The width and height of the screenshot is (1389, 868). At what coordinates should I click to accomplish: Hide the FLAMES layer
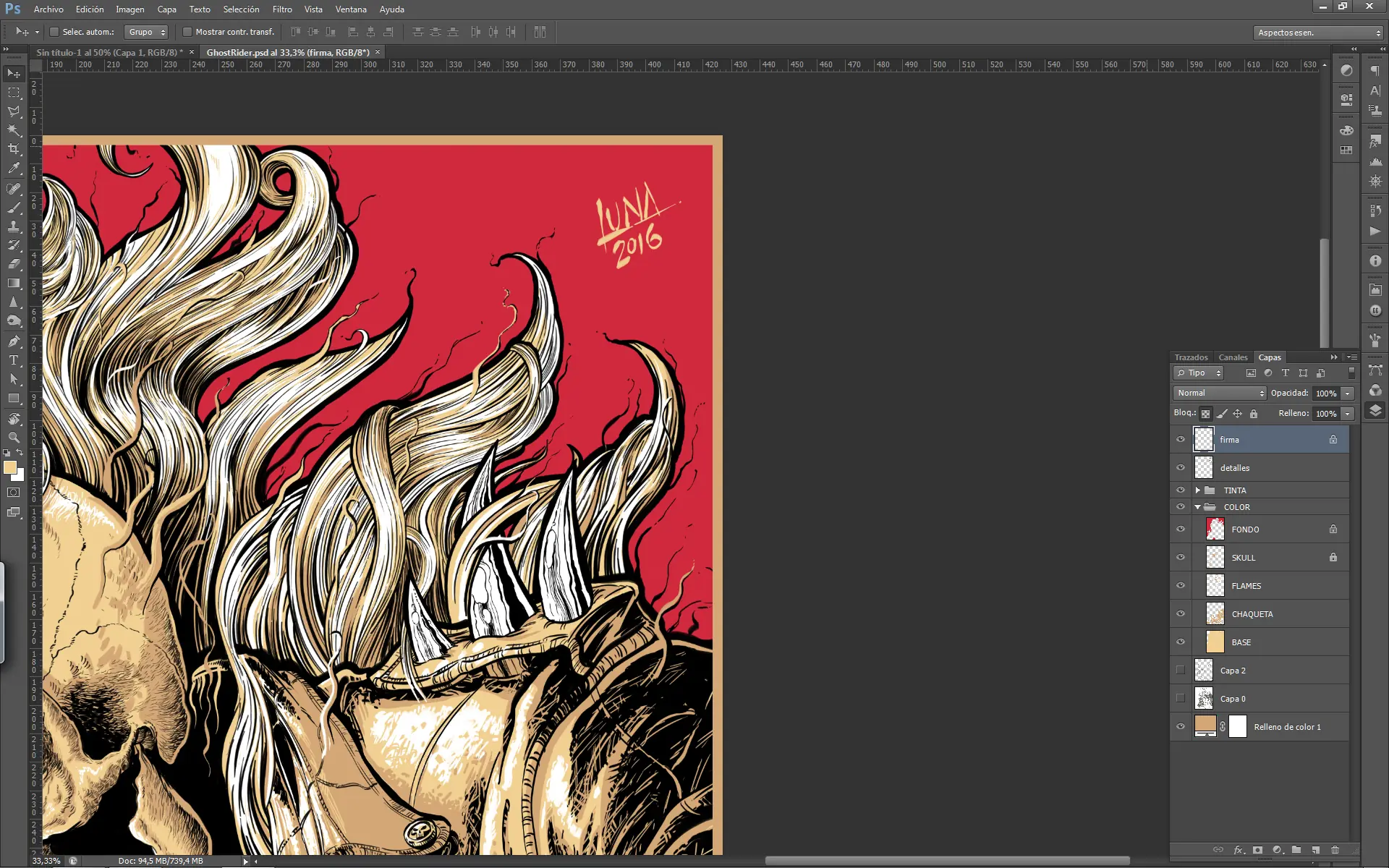pos(1181,585)
